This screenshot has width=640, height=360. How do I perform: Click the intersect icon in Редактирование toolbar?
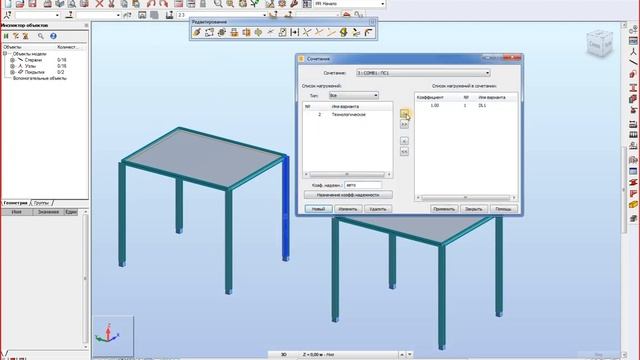click(x=307, y=32)
